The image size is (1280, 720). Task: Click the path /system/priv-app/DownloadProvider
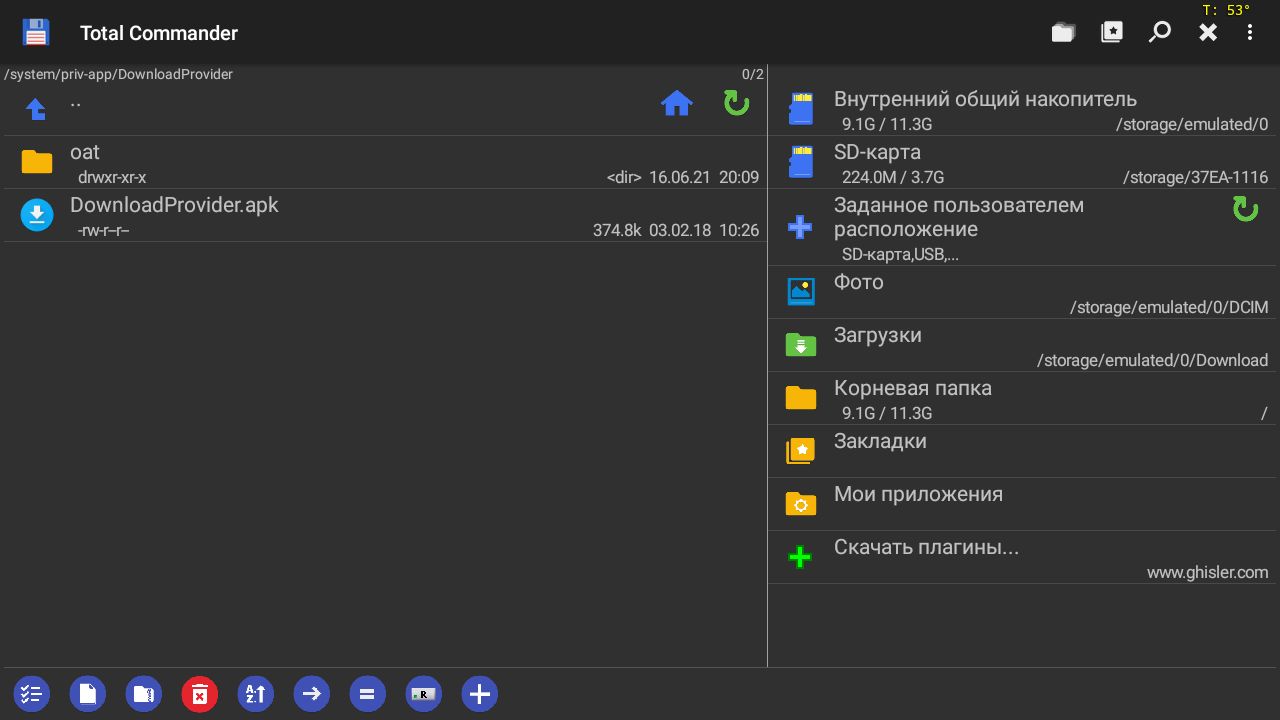(x=119, y=74)
